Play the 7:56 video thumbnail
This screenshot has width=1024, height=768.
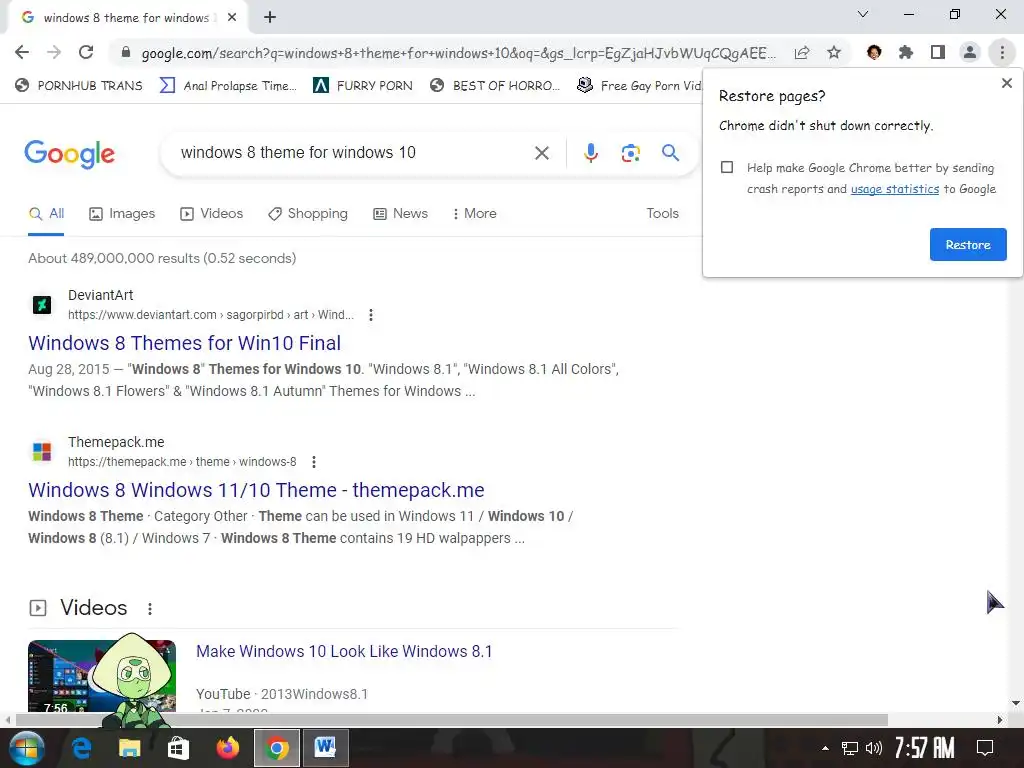[102, 676]
